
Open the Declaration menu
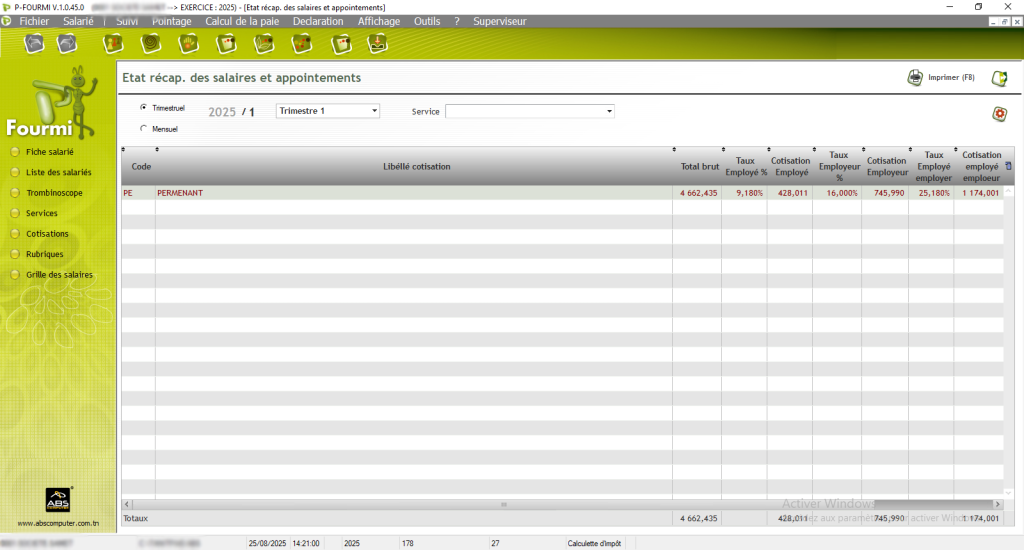click(x=317, y=21)
